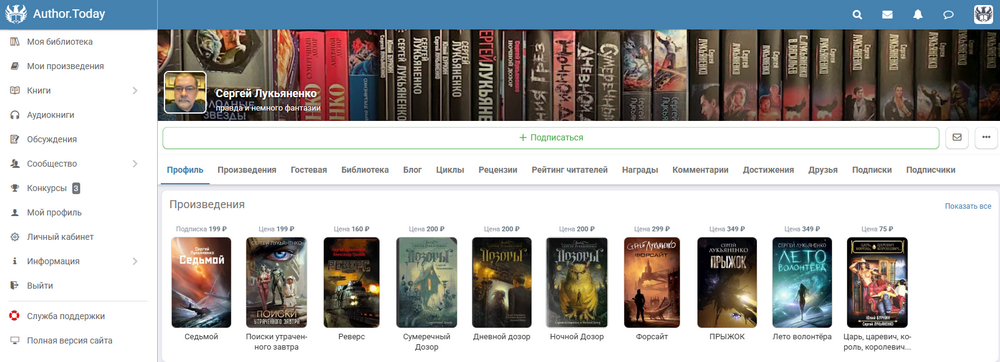The image size is (1000, 362).
Task: Open the ПРЫЖОК book cover
Action: 727,282
